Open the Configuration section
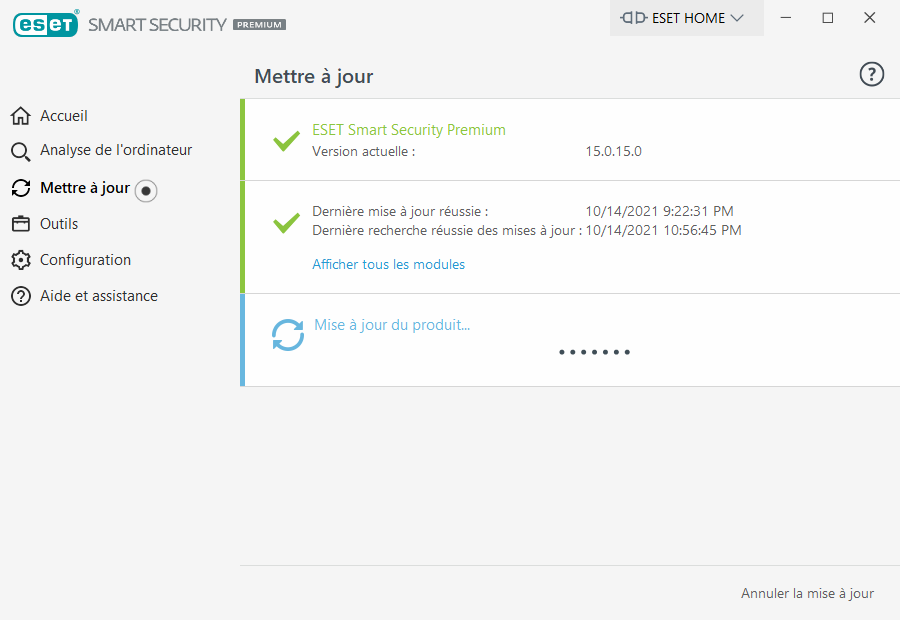The height and width of the screenshot is (620, 900). tap(86, 260)
